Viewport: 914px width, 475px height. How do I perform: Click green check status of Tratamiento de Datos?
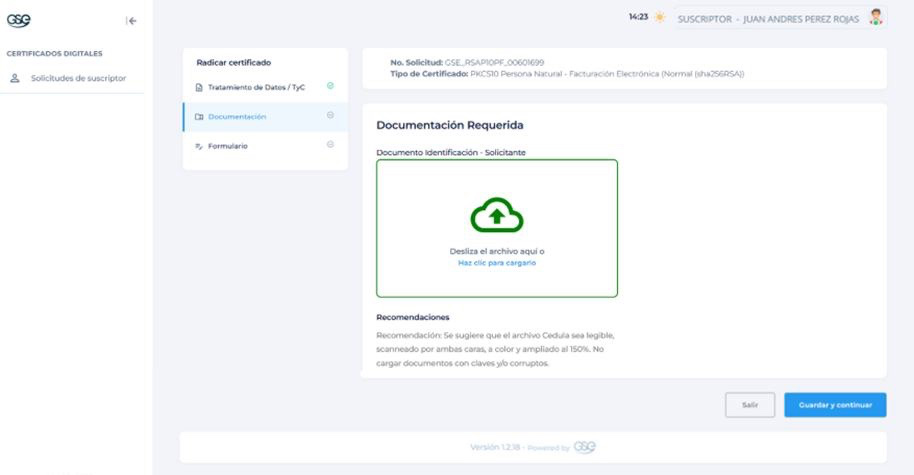[330, 86]
